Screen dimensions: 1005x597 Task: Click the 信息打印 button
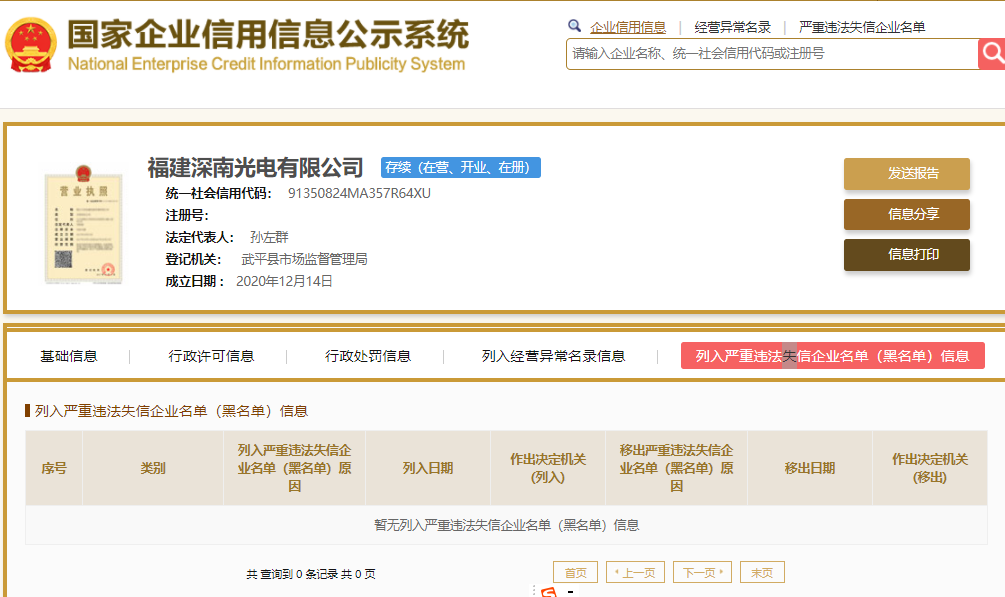906,255
